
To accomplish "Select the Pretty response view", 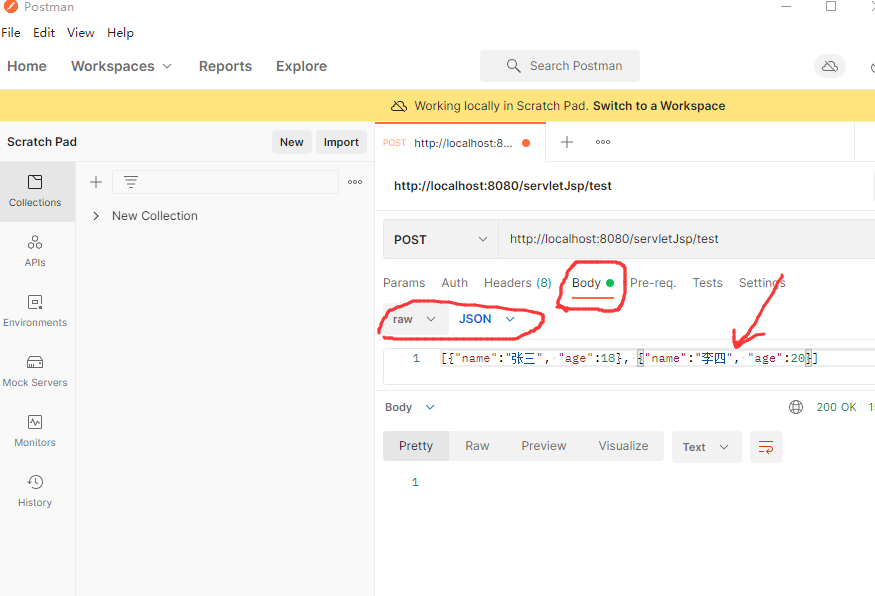I will 416,446.
